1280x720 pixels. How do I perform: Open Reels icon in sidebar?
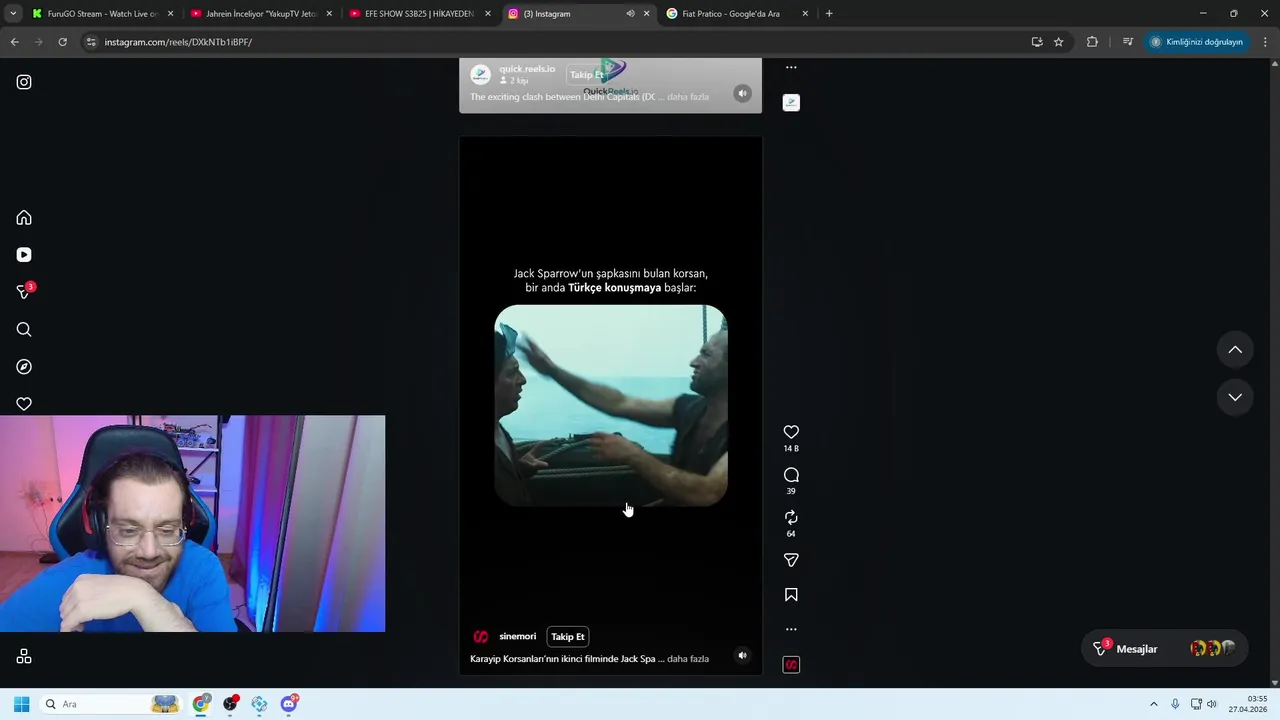click(24, 255)
